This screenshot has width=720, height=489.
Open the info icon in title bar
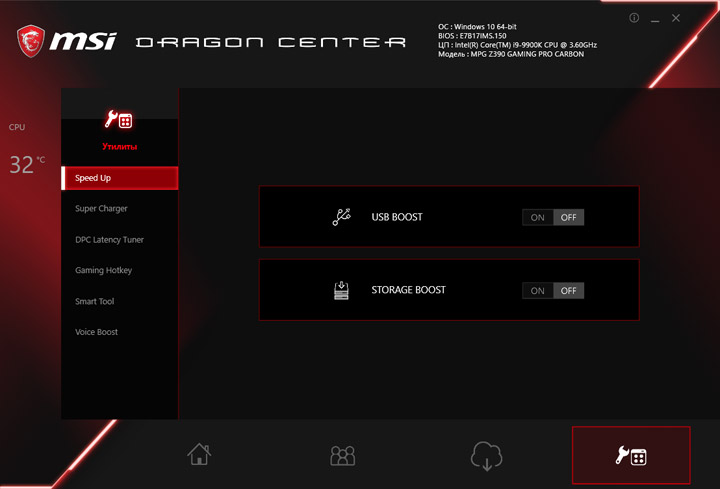pos(634,18)
